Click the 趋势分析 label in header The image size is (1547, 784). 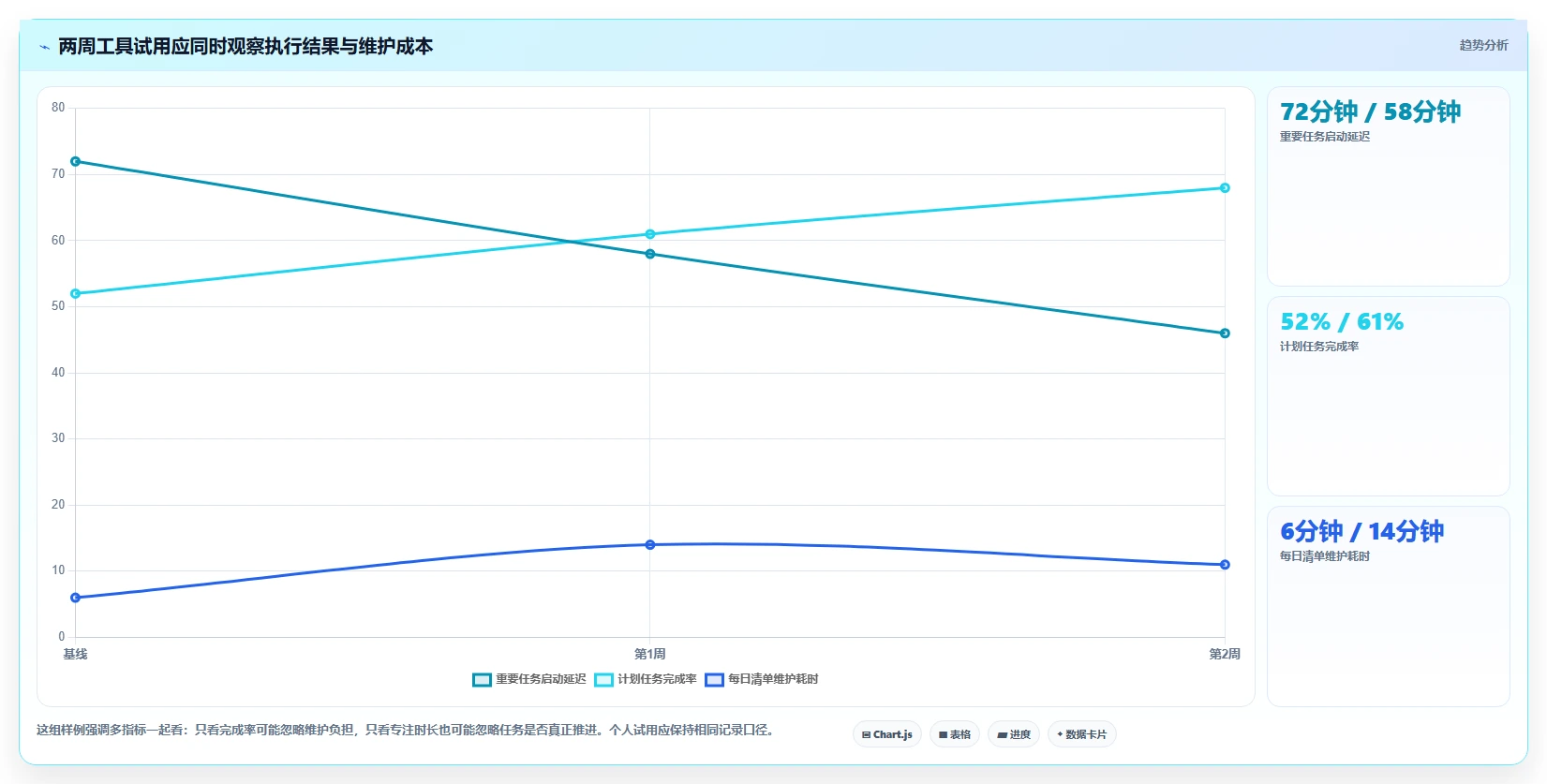(x=1483, y=45)
